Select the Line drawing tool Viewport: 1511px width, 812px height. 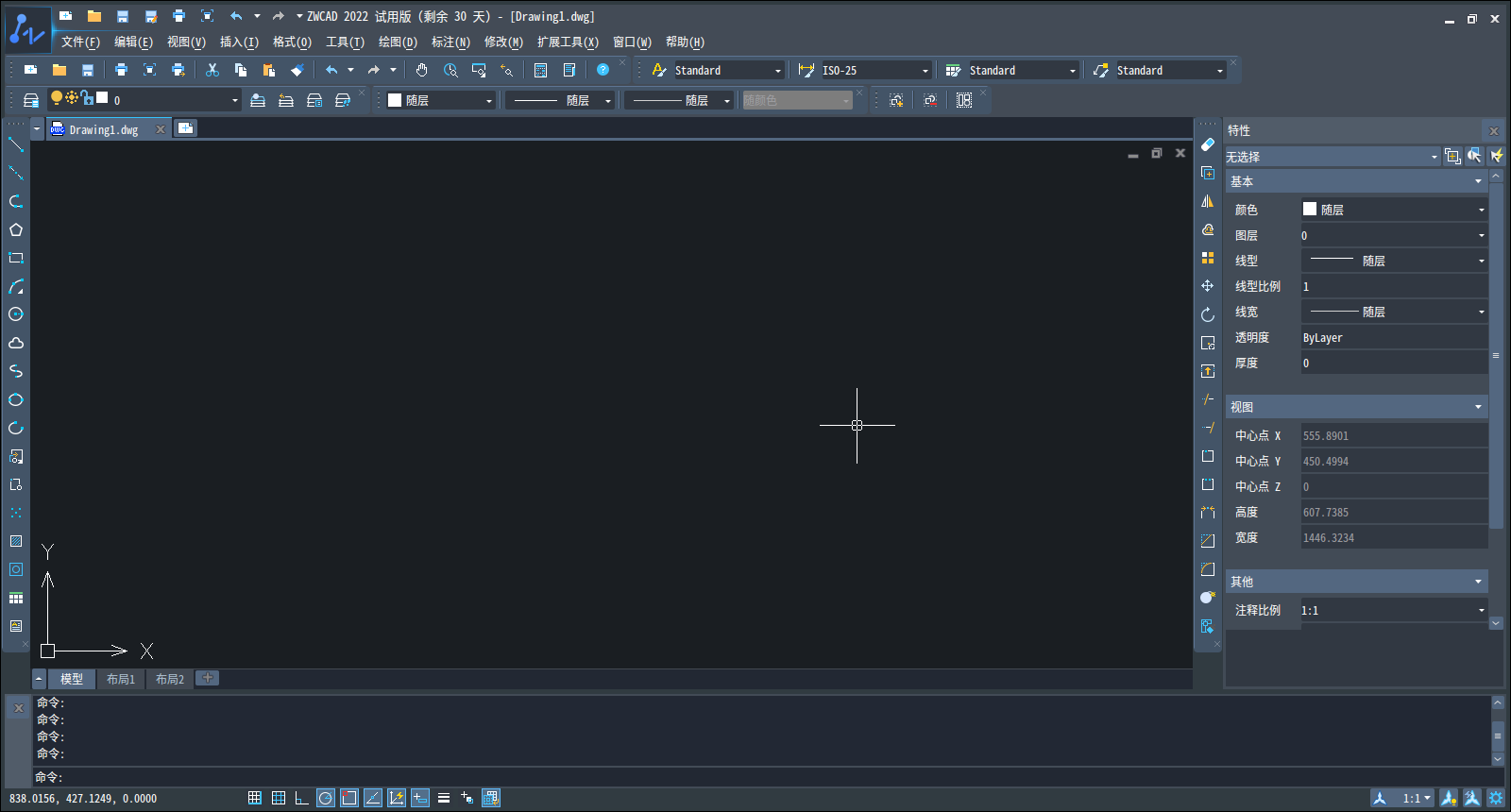(16, 144)
